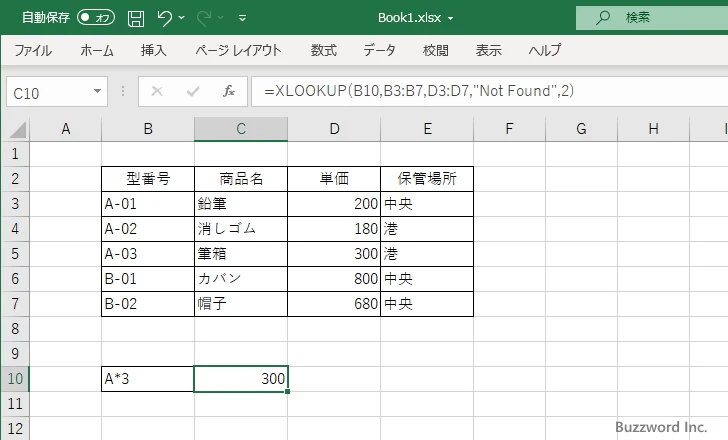Select column F header
Viewport: 728px width, 440px height.
coord(509,129)
